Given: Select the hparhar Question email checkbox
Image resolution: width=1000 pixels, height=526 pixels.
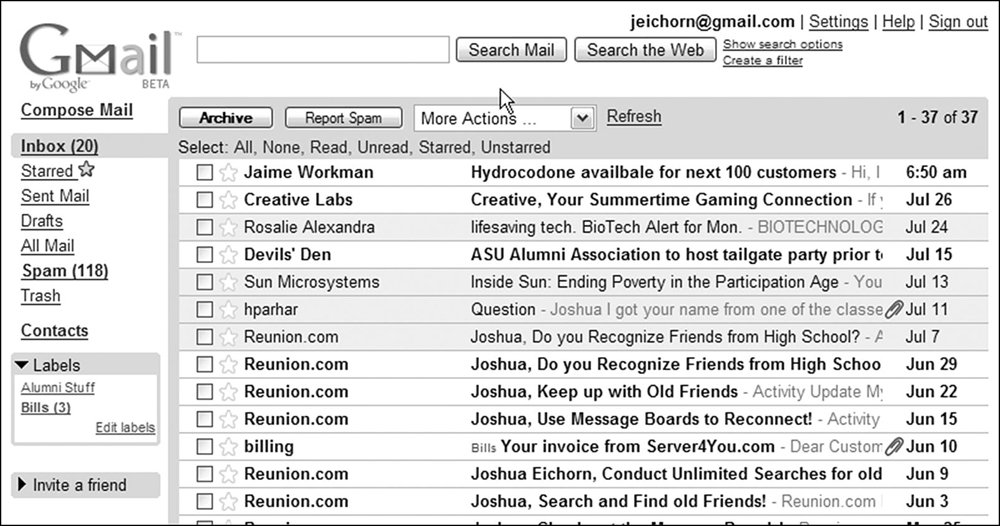Looking at the screenshot, I should click(x=204, y=309).
